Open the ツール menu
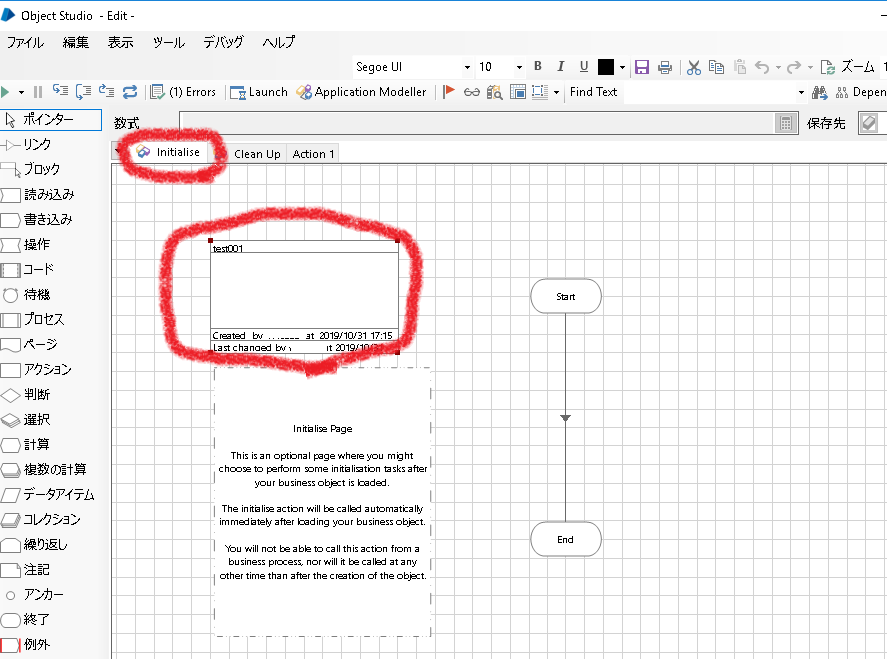Screen dimensions: 887x659 click(169, 42)
